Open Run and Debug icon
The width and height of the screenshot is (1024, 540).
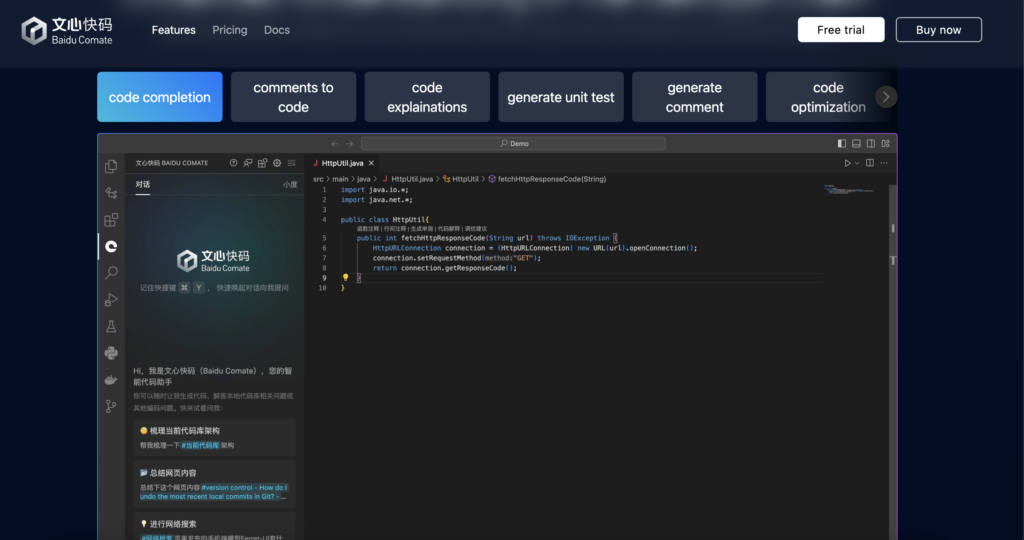click(111, 300)
